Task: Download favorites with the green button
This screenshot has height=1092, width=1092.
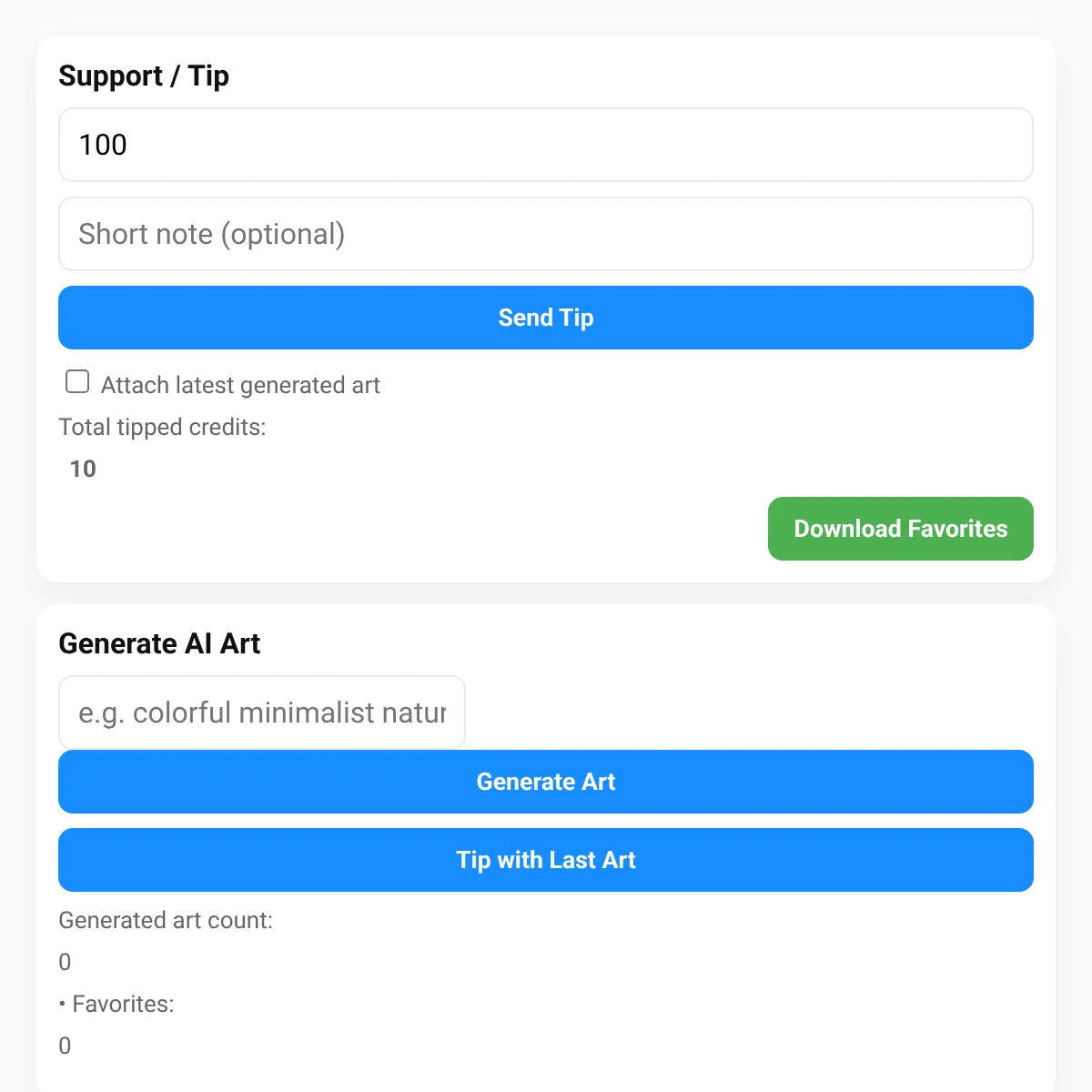Action: tap(901, 529)
